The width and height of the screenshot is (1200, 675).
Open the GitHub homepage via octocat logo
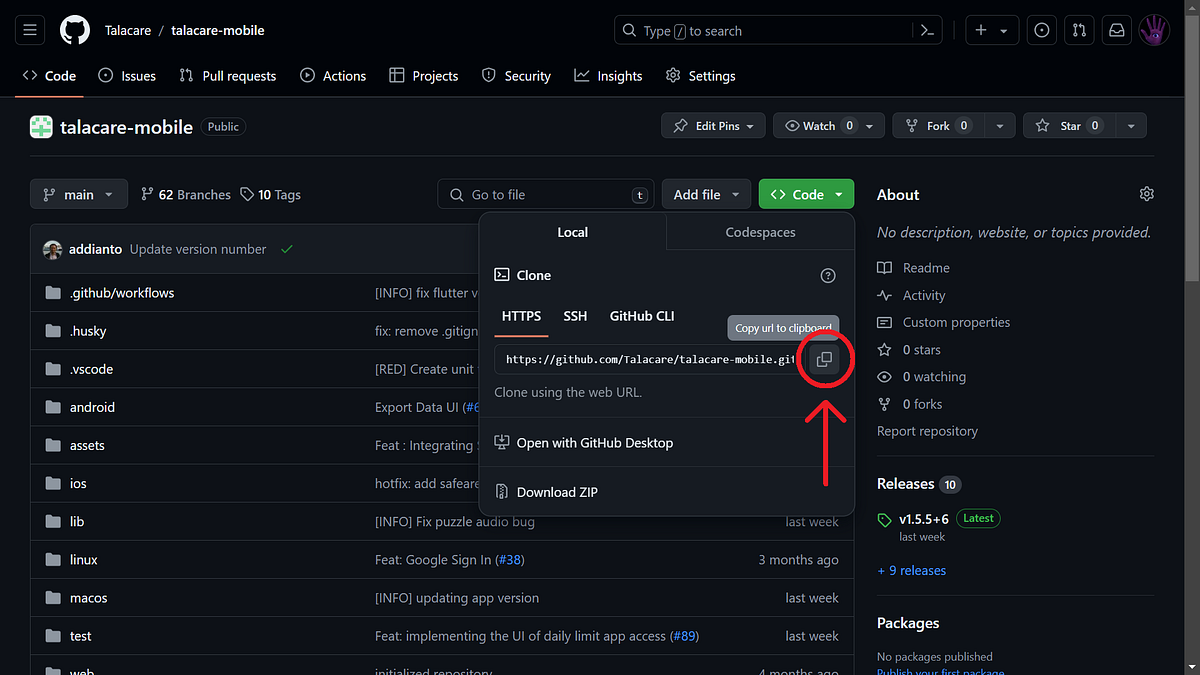74,30
